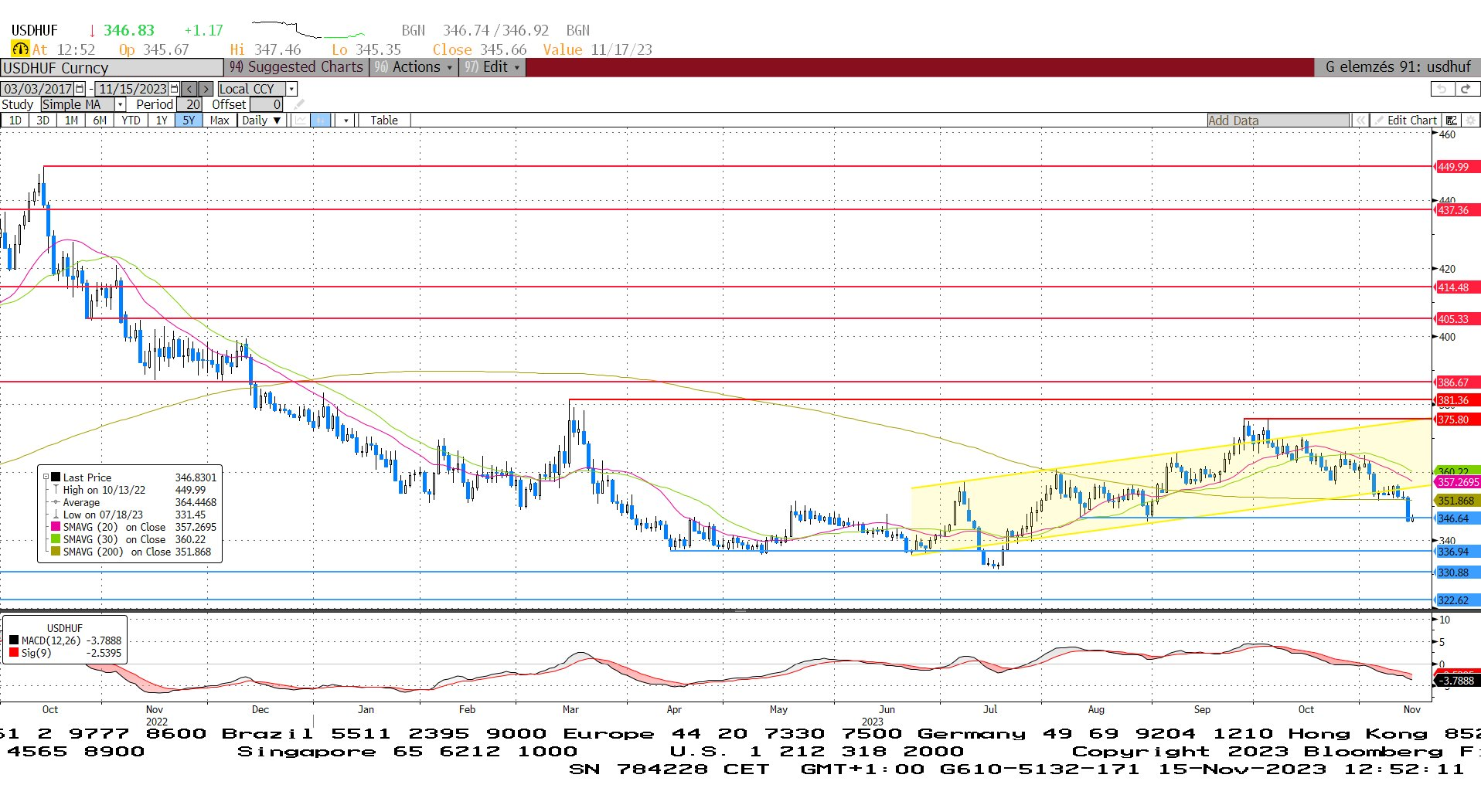Select the 336.94 blue price label
The image size is (1481, 812).
[x=1456, y=552]
